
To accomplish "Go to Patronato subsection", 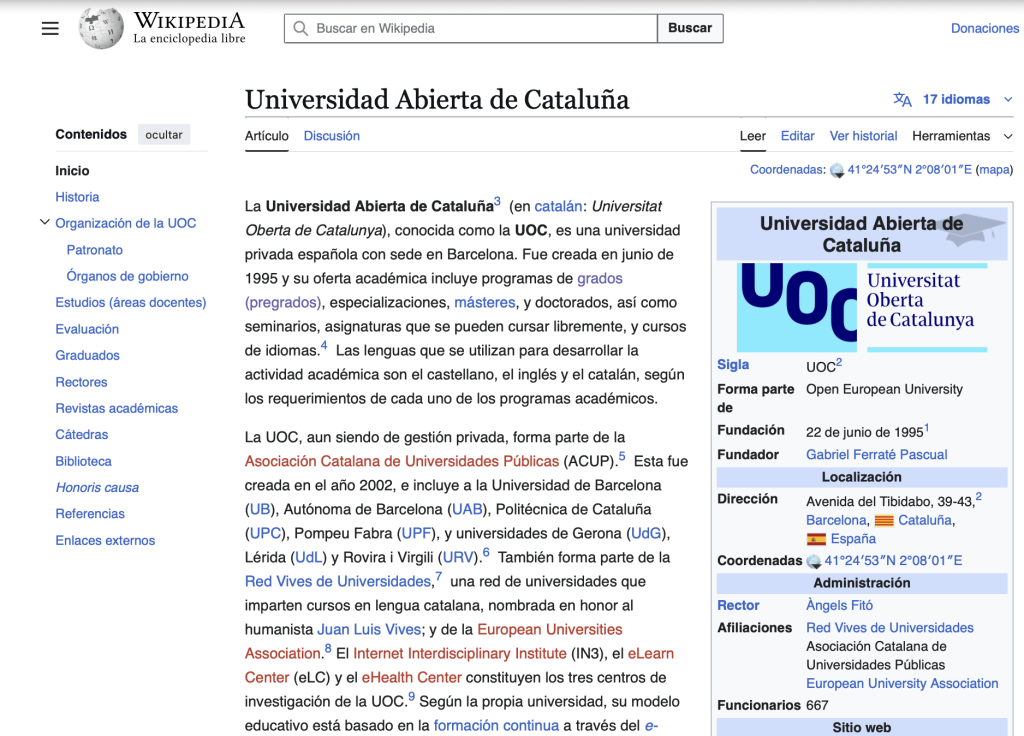I will 95,249.
